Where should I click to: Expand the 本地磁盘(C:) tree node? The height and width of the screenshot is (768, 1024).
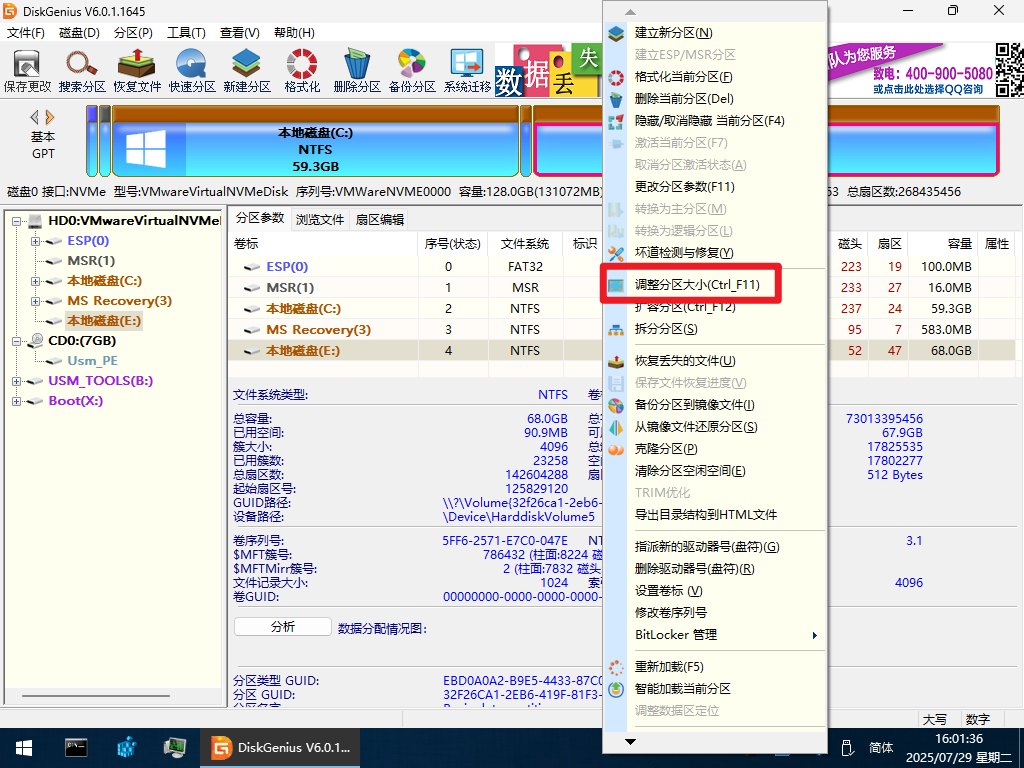pos(36,281)
